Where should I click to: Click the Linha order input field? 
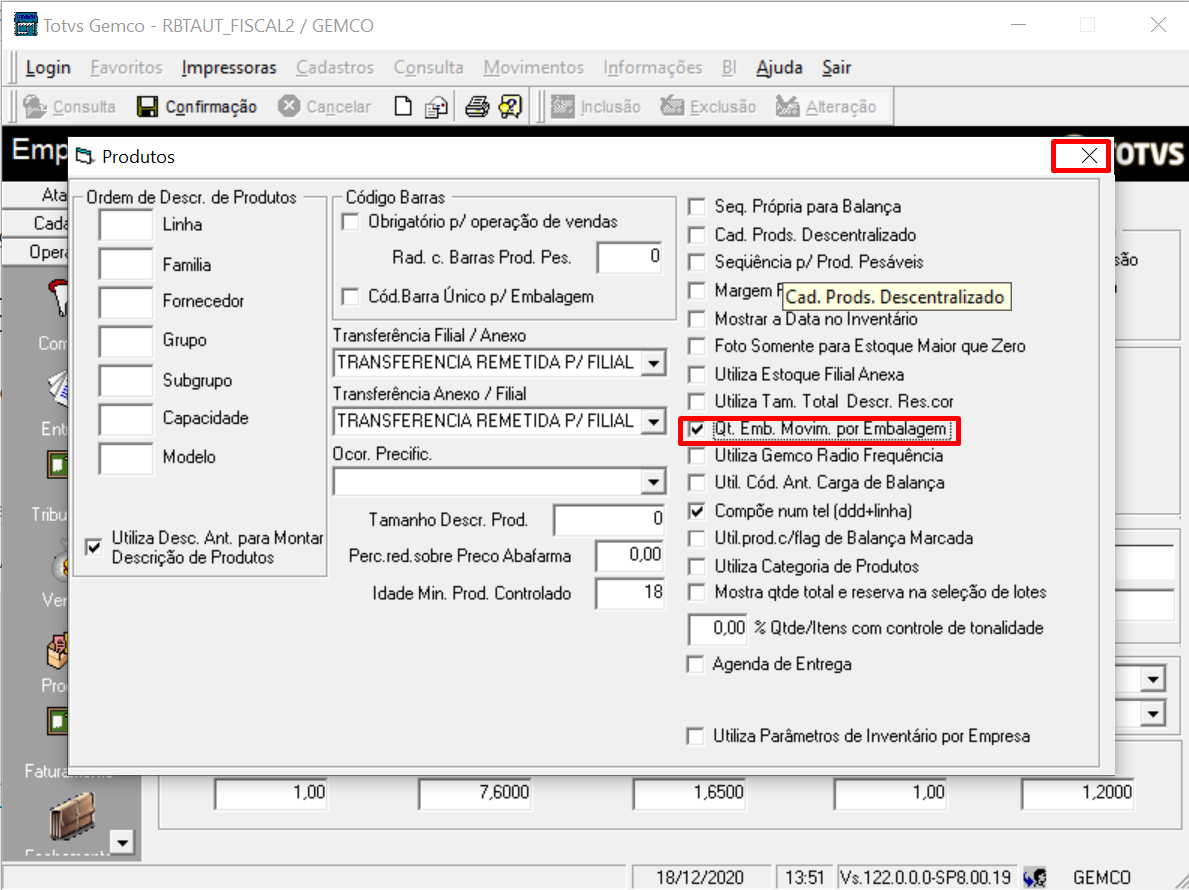click(x=126, y=225)
